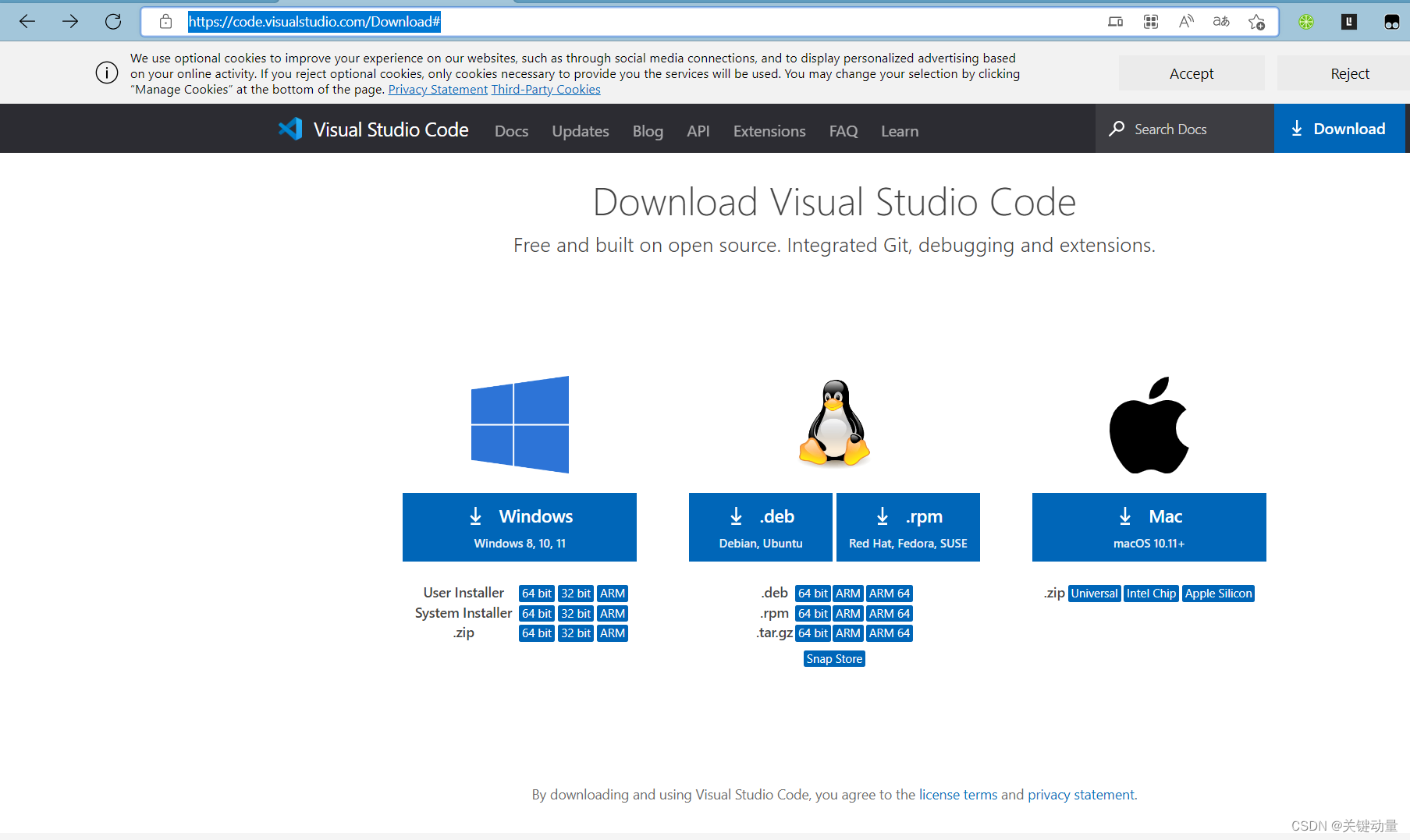Click the Visual Studio Code logo
1410x840 pixels.
pos(290,129)
